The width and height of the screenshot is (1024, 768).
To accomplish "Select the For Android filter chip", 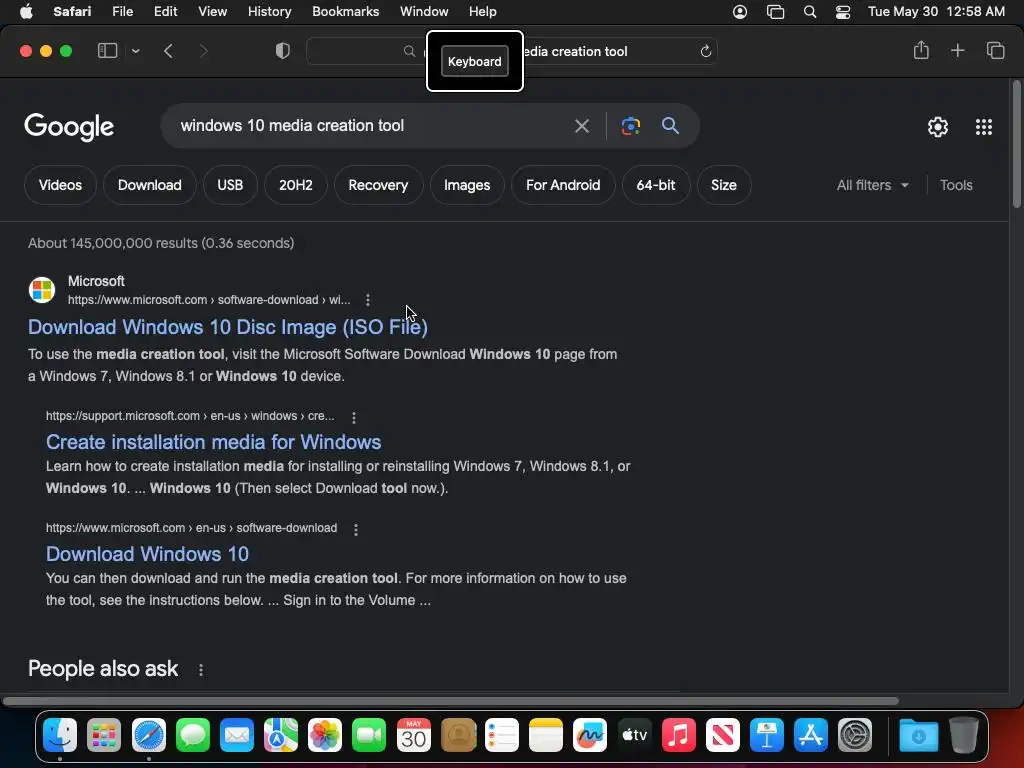I will click(x=563, y=185).
